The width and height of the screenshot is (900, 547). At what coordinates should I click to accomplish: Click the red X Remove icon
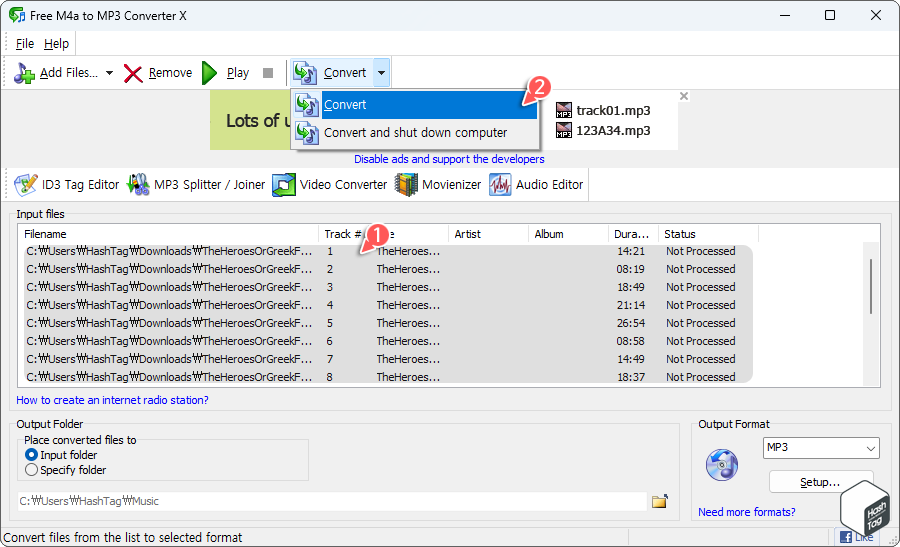(133, 73)
